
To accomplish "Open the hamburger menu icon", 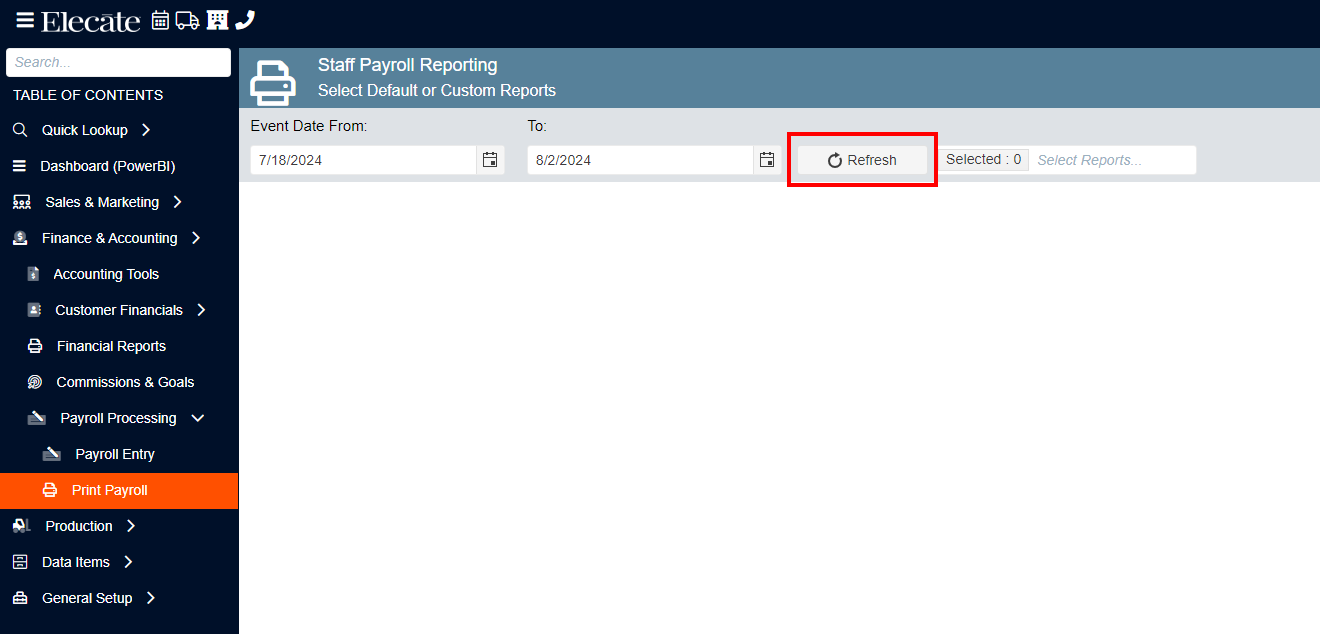I will [x=25, y=20].
